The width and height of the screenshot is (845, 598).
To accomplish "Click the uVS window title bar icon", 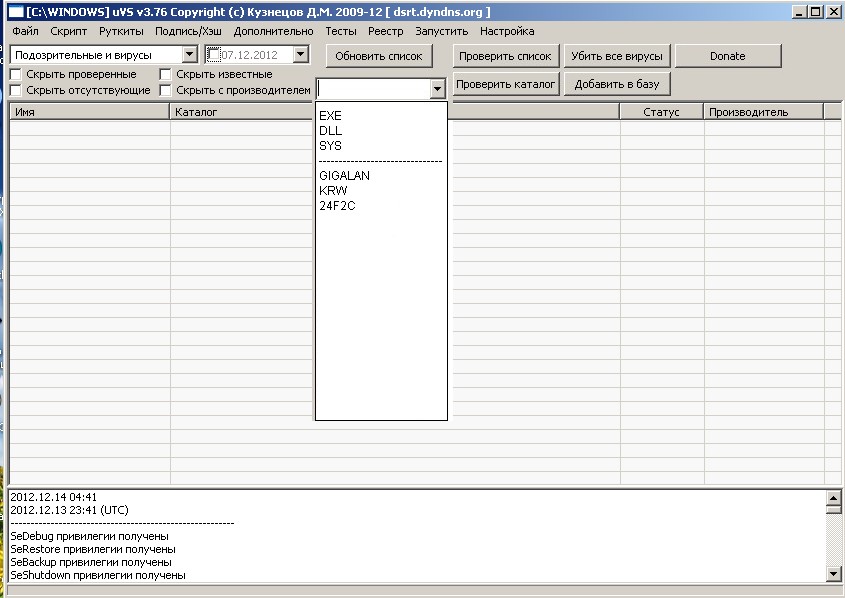I will (x=16, y=11).
